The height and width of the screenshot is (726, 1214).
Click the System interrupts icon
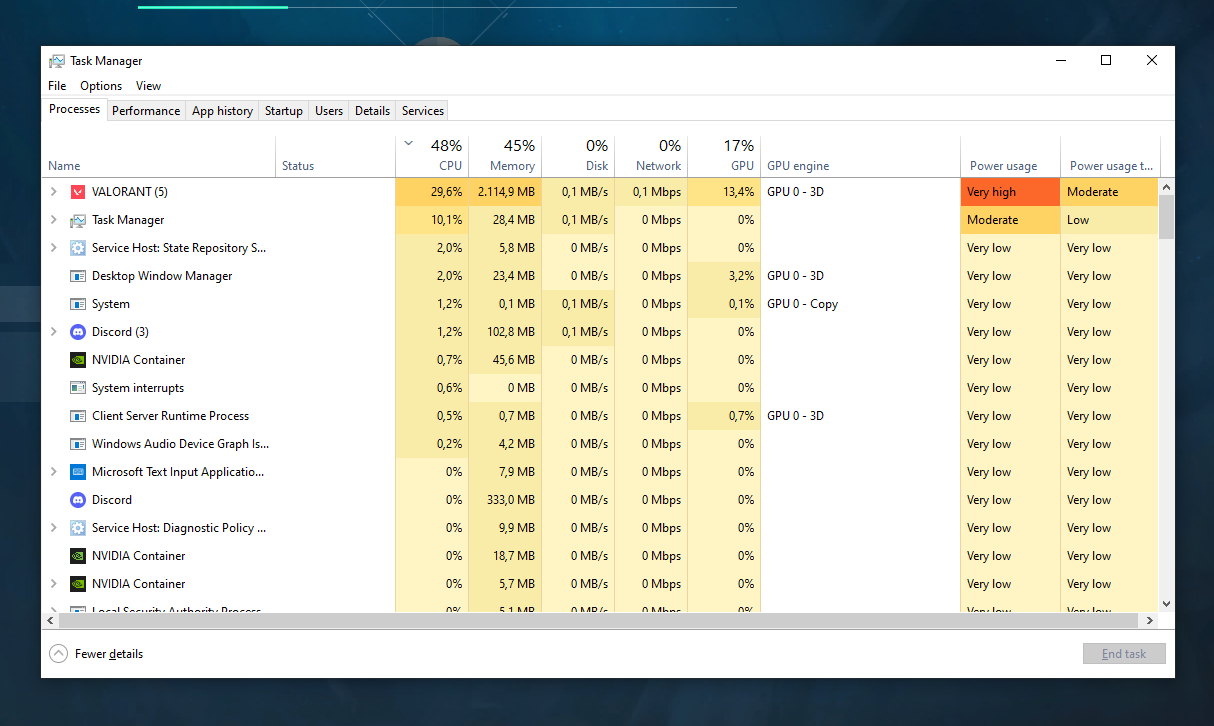[78, 388]
